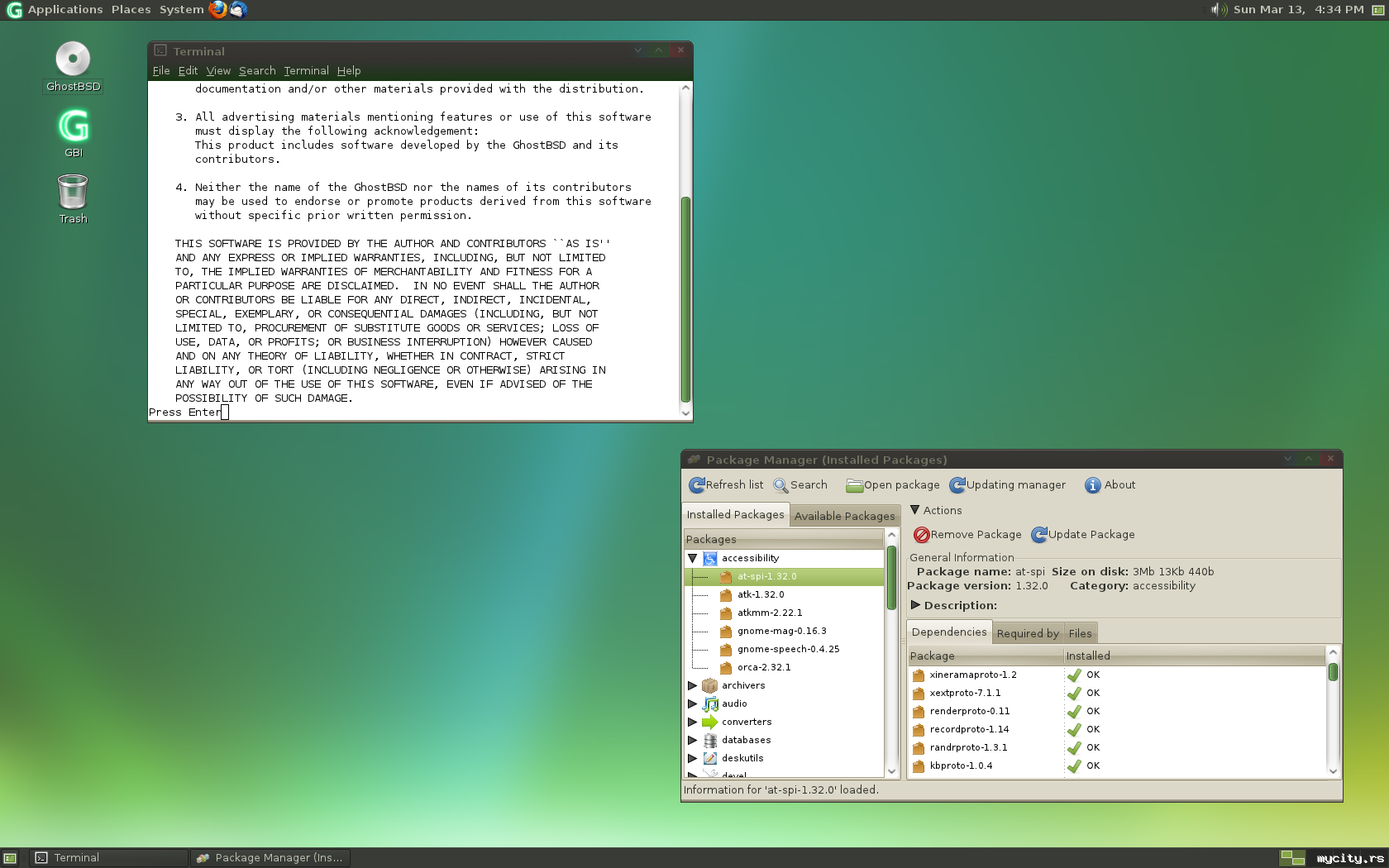The height and width of the screenshot is (868, 1389).
Task: Click Refresh list in Package Manager toolbar
Action: 726,485
